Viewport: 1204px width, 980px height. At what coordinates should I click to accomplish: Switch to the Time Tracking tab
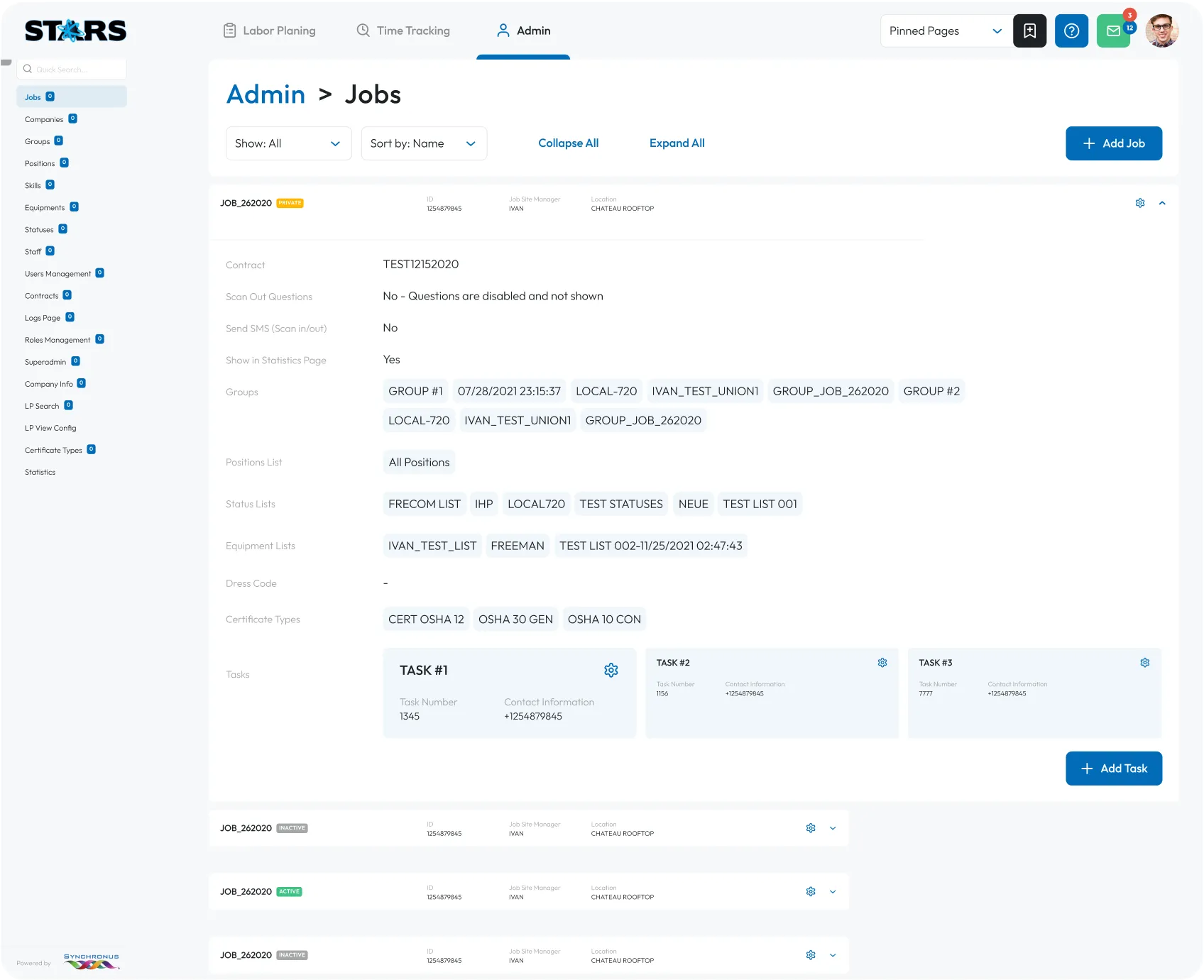click(x=403, y=31)
